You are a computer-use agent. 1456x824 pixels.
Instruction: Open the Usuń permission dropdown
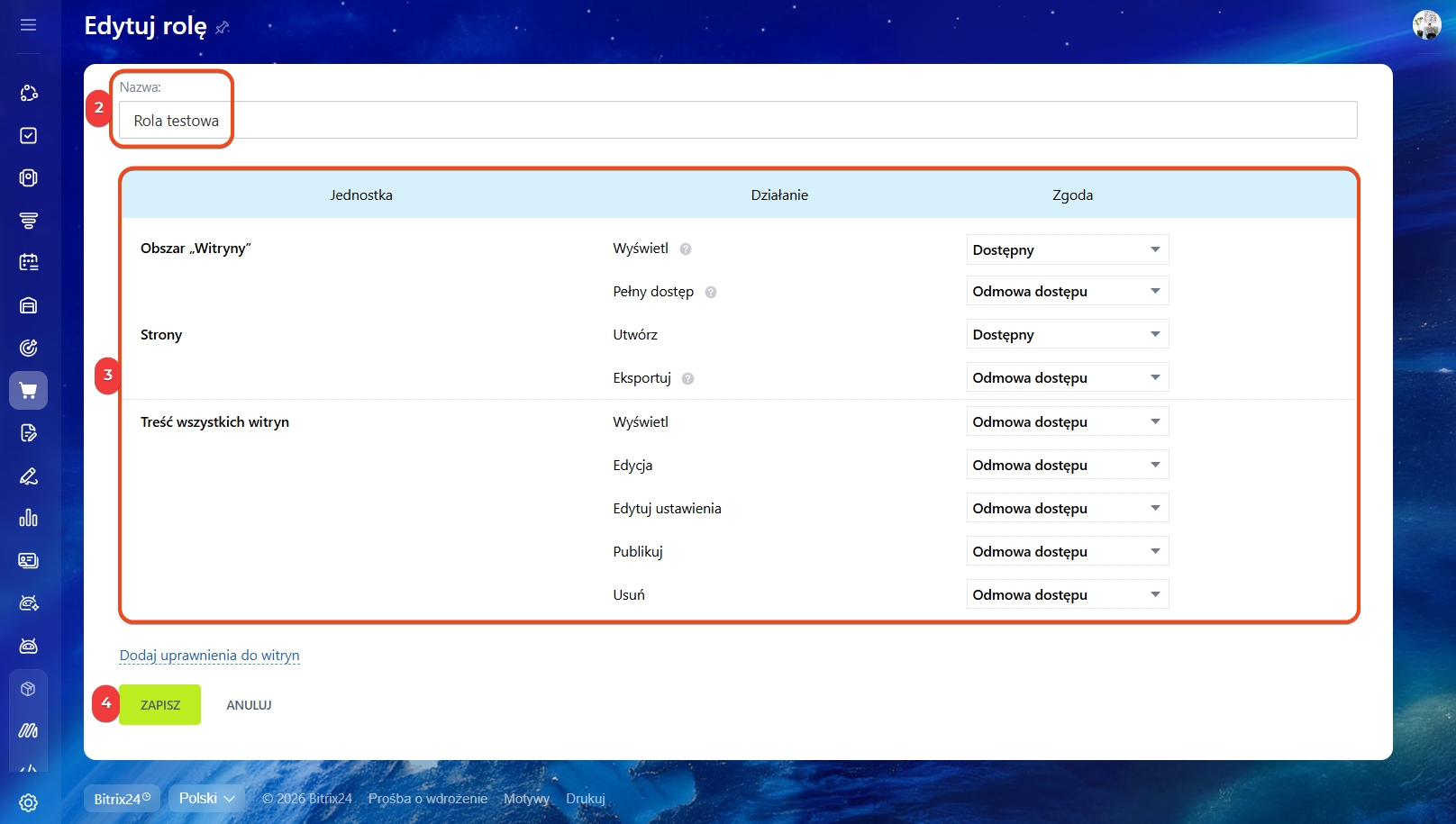[1067, 594]
